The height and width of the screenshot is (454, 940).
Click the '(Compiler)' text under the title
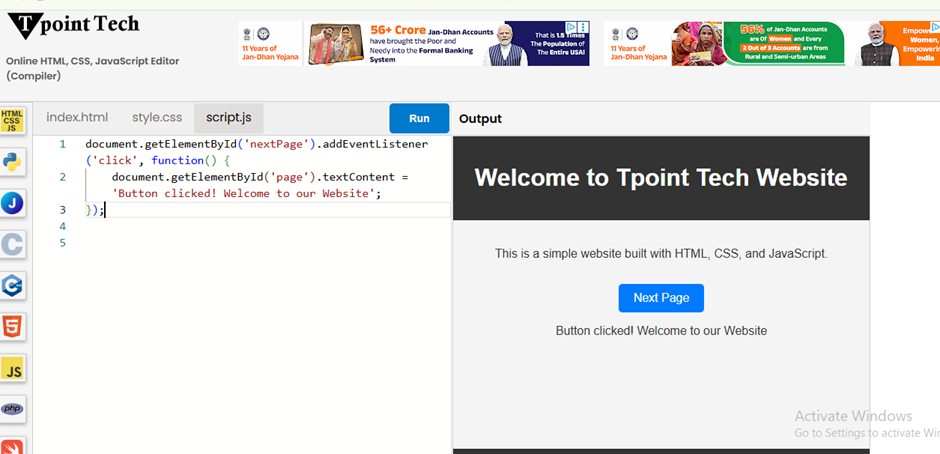(34, 76)
